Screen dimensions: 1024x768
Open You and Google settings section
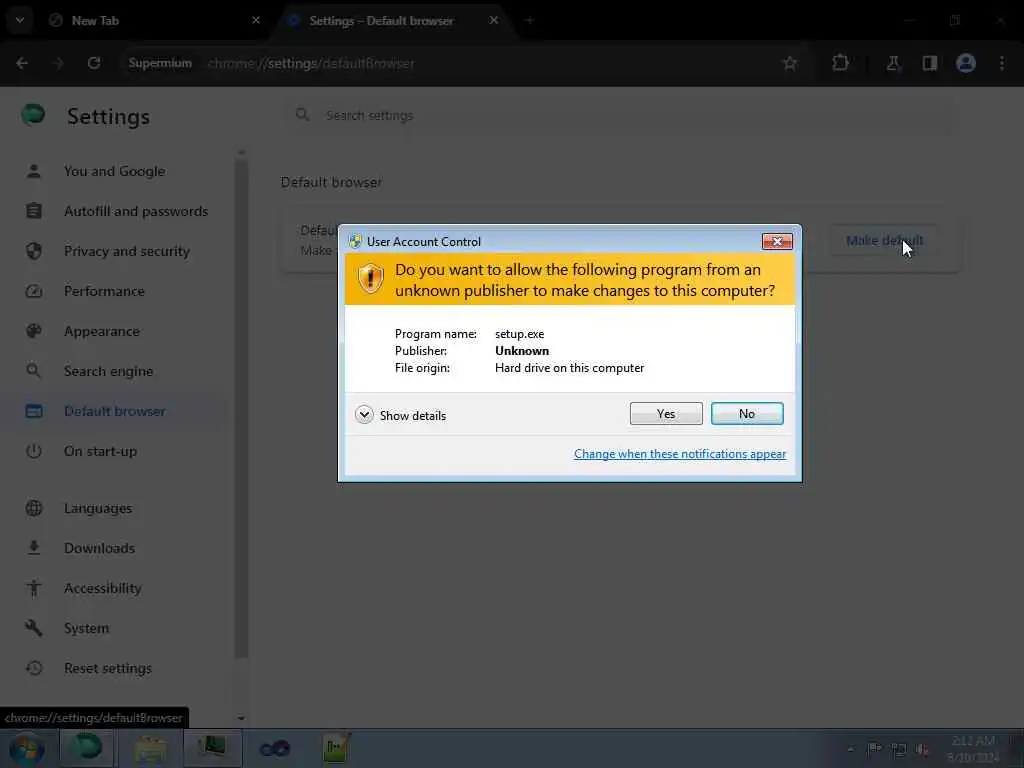(114, 171)
